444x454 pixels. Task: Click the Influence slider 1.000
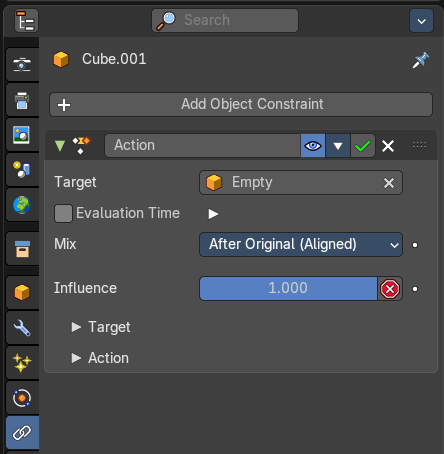pyautogui.click(x=288, y=288)
